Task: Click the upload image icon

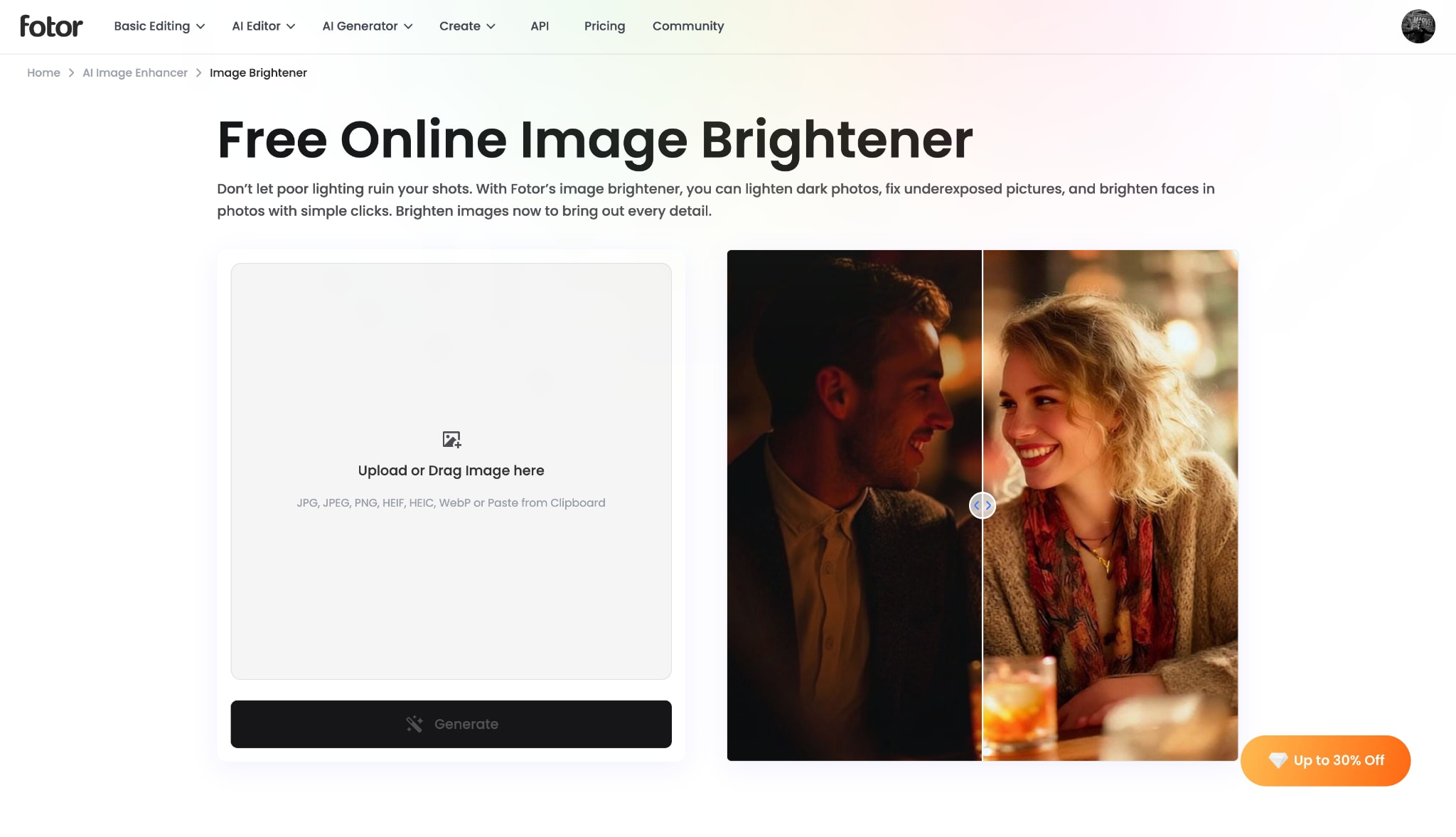Action: pos(451,440)
